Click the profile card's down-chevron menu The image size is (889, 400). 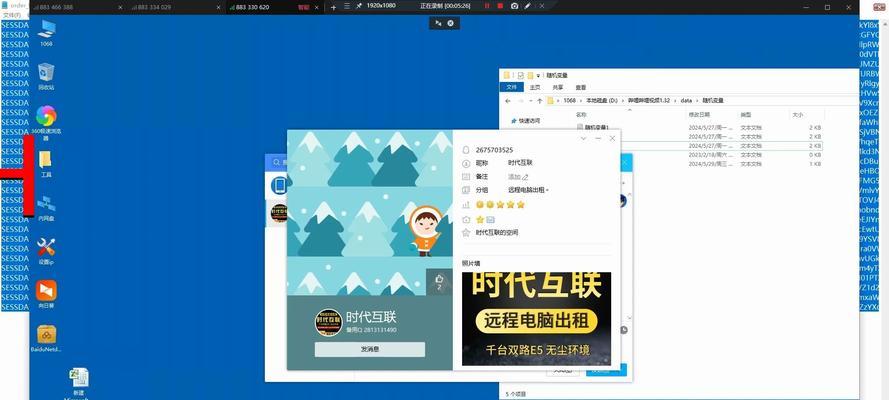(x=583, y=138)
